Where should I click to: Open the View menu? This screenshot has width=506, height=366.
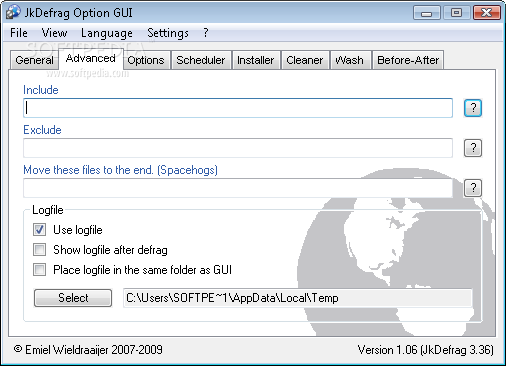tap(54, 33)
